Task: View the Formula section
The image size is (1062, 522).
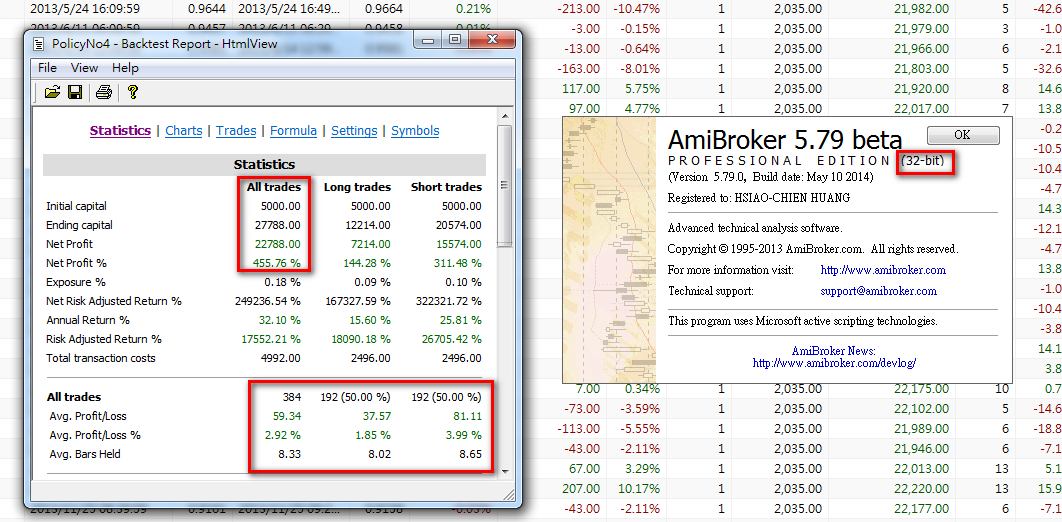Action: (x=293, y=131)
